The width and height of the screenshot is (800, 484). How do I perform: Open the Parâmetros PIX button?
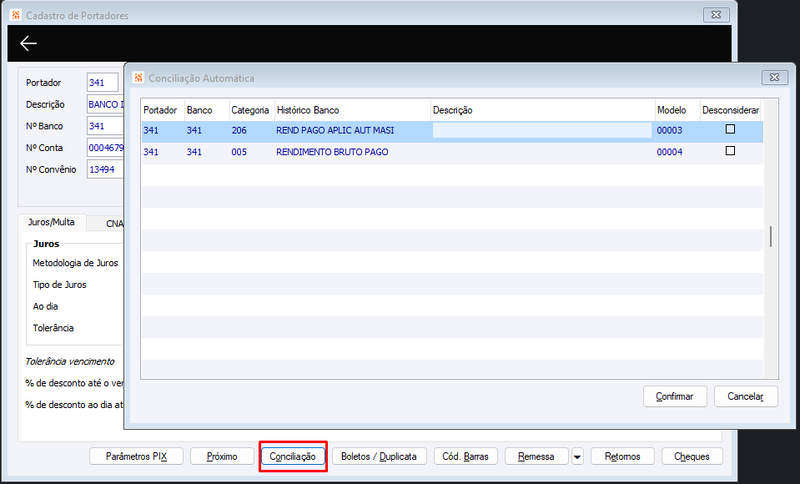(136, 456)
